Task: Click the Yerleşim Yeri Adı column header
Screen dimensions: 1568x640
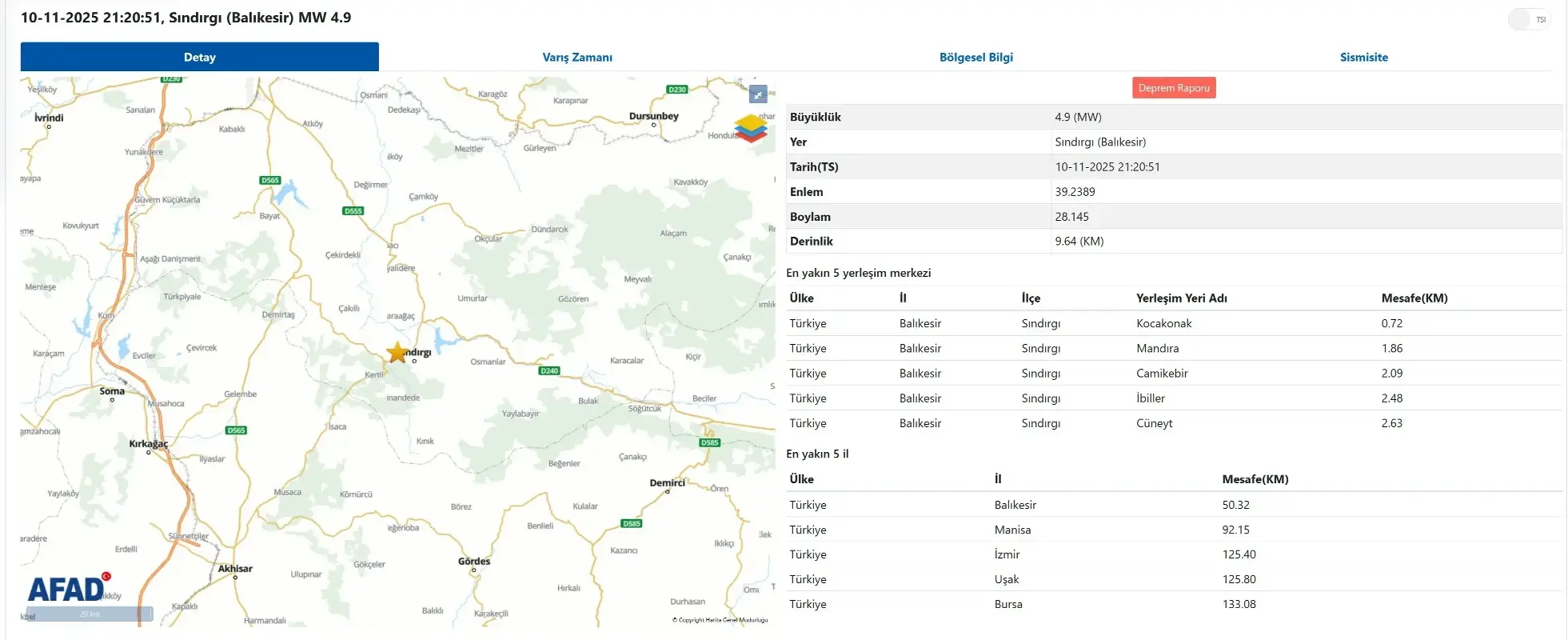Action: point(1181,298)
